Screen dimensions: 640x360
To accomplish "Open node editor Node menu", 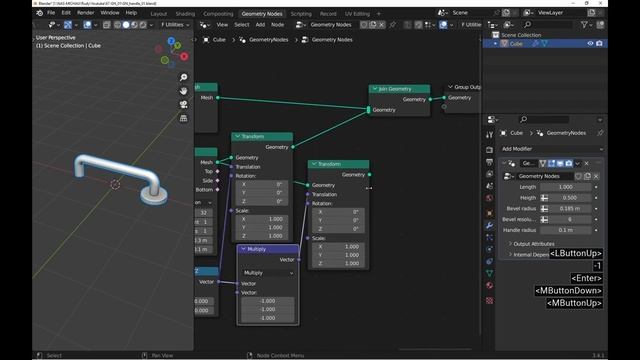I will pos(278,25).
